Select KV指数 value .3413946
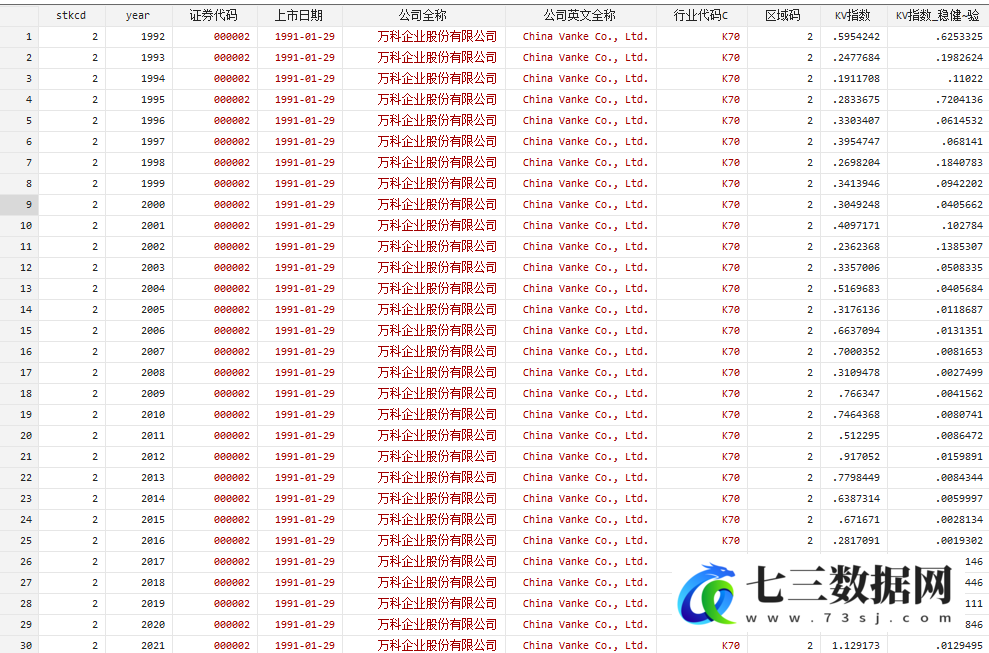 tap(856, 184)
